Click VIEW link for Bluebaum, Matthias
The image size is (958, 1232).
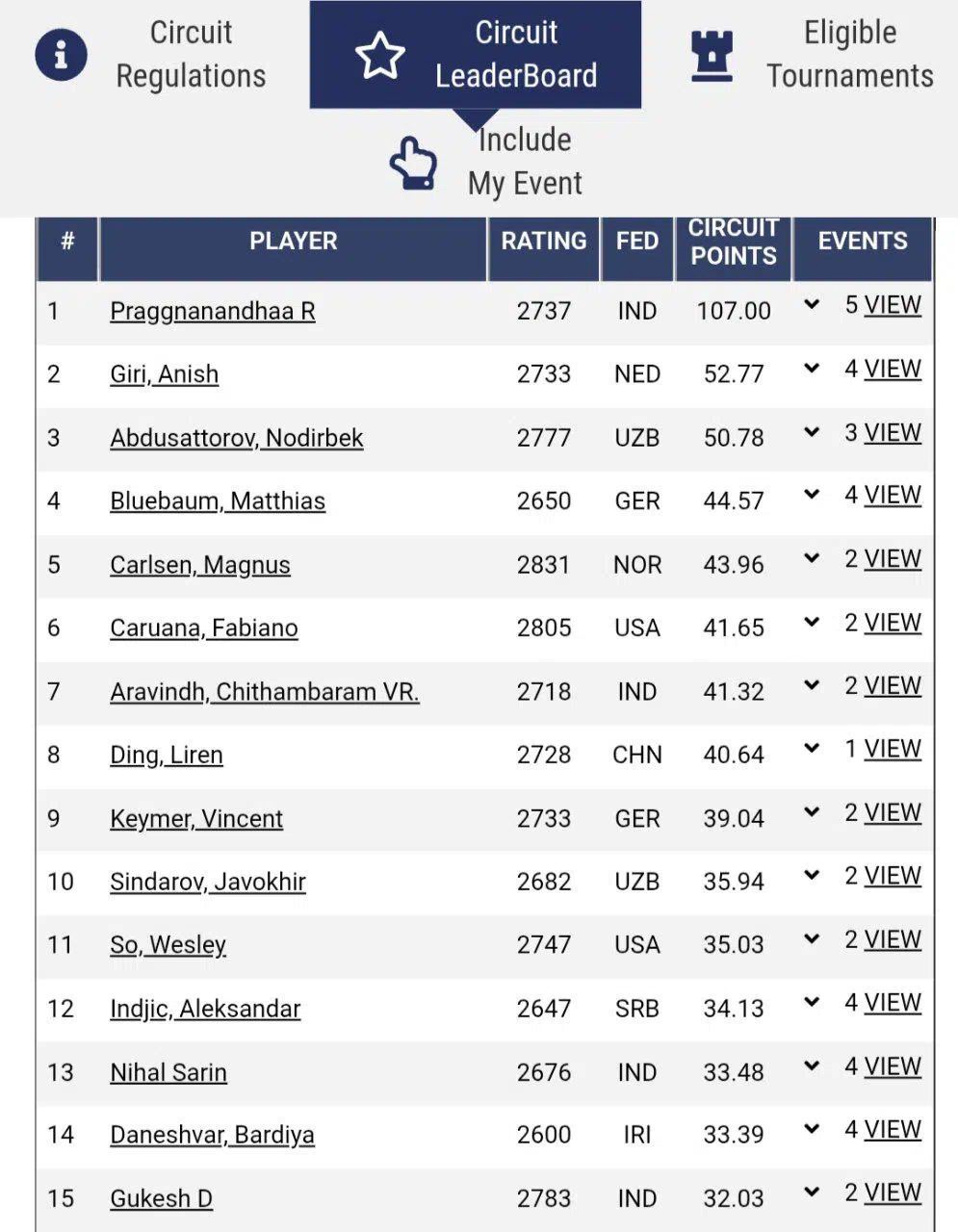click(893, 495)
